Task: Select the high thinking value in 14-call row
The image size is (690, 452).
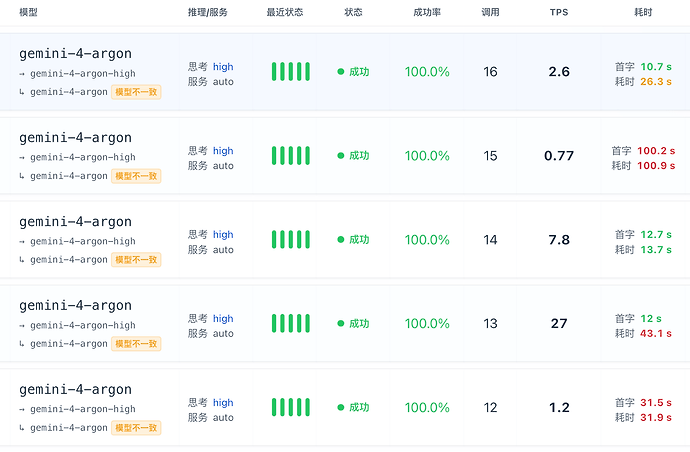Action: coord(223,235)
